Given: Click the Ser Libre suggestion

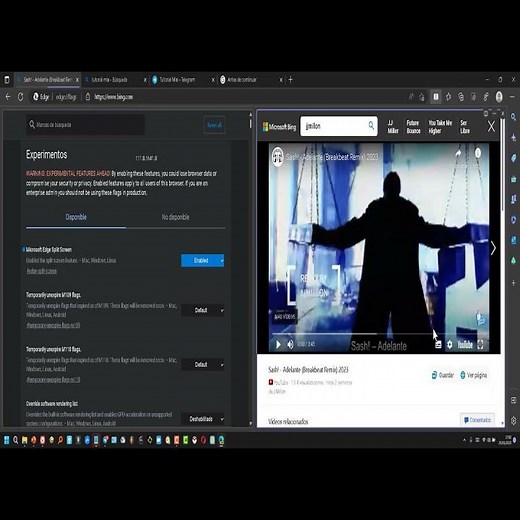Looking at the screenshot, I should point(465,127).
